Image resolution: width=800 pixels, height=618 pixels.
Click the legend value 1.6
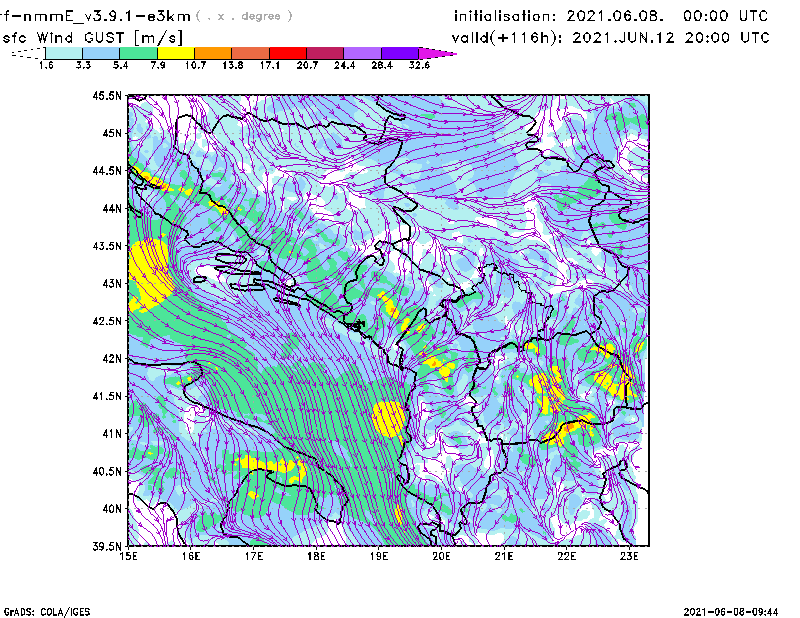point(46,65)
